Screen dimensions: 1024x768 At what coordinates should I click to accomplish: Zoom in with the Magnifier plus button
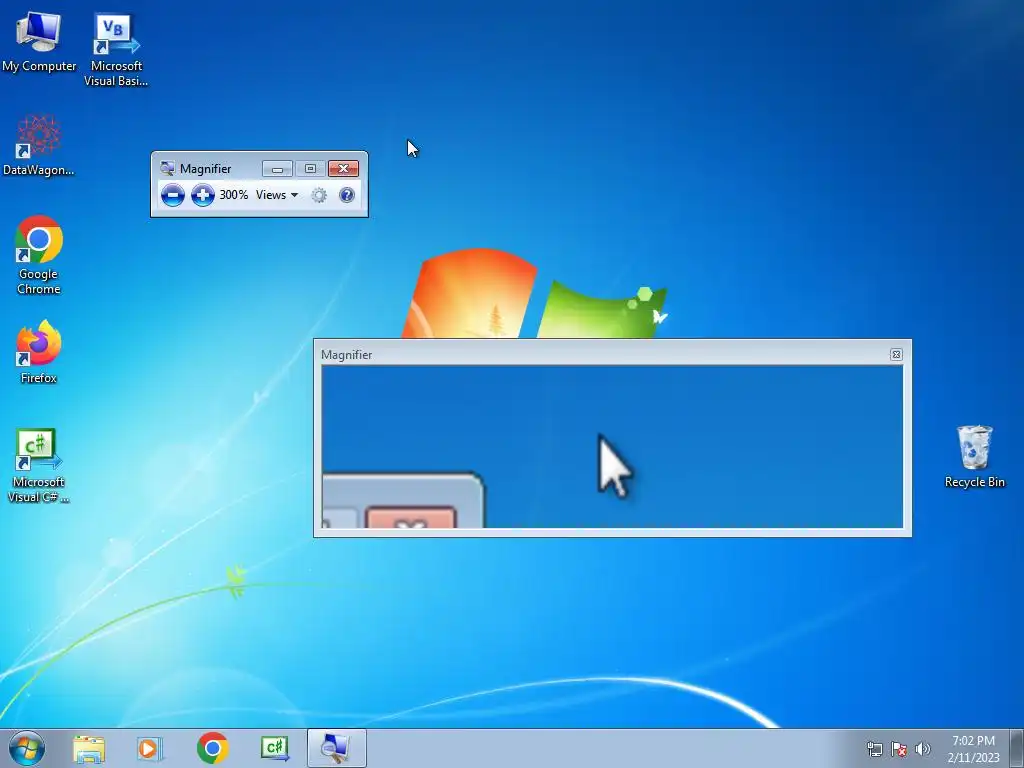pyautogui.click(x=202, y=195)
